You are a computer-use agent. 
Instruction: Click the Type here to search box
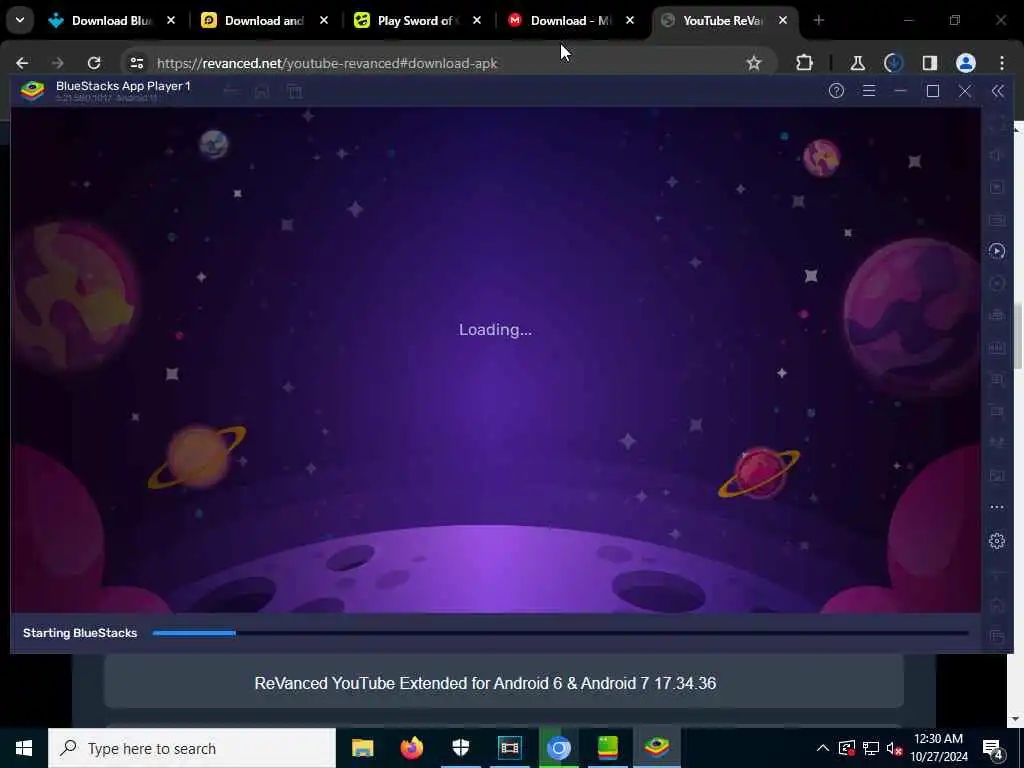pyautogui.click(x=192, y=748)
